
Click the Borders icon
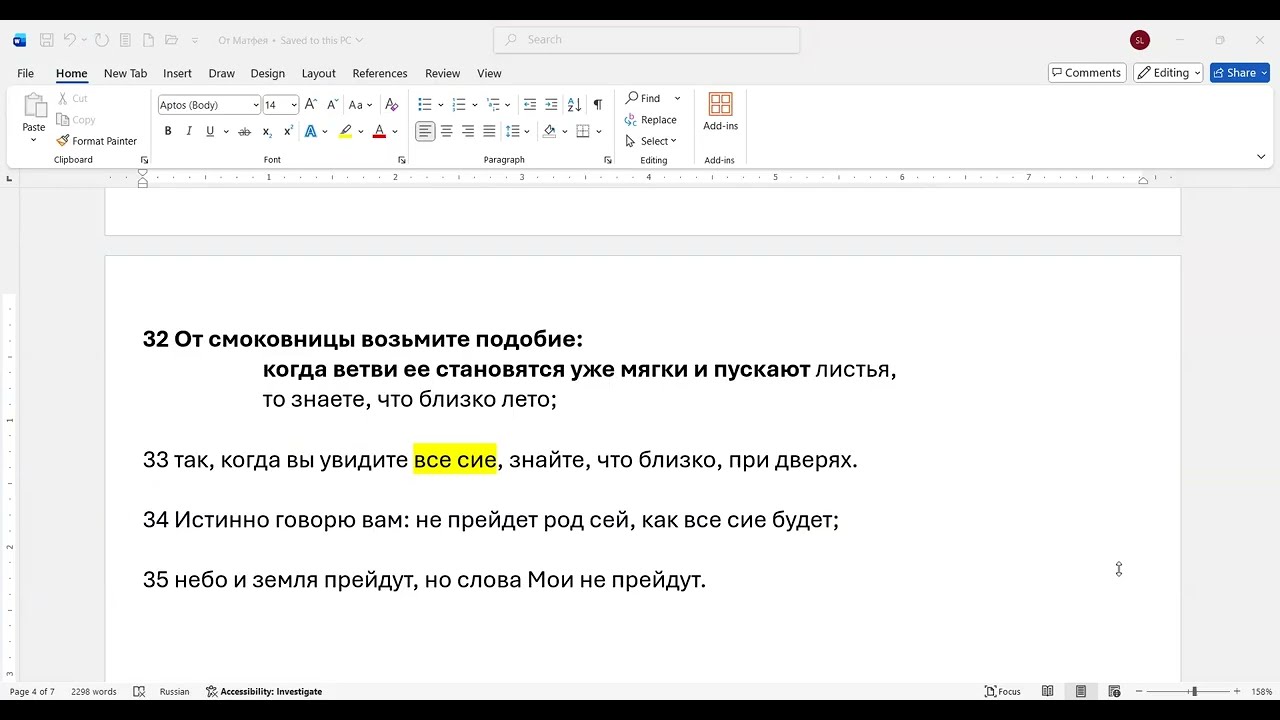(x=583, y=131)
